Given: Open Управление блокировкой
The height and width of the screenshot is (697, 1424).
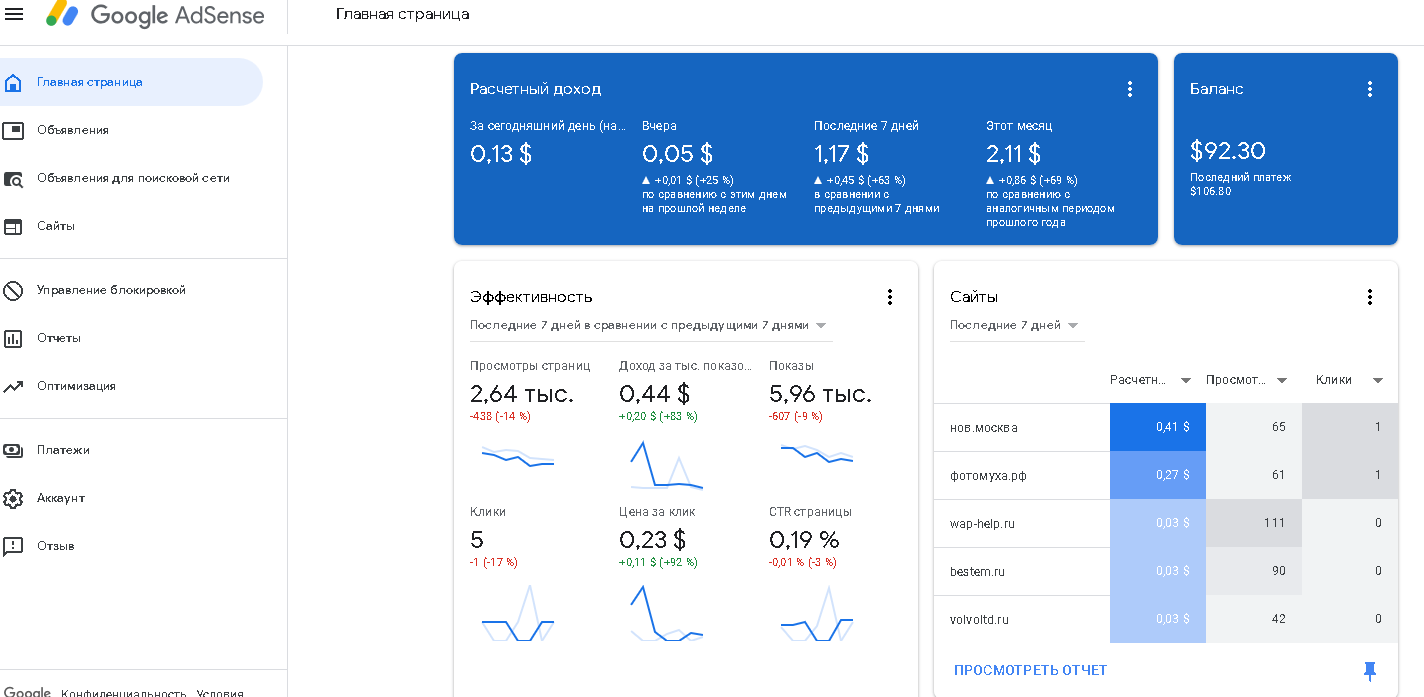Looking at the screenshot, I should tap(131, 290).
